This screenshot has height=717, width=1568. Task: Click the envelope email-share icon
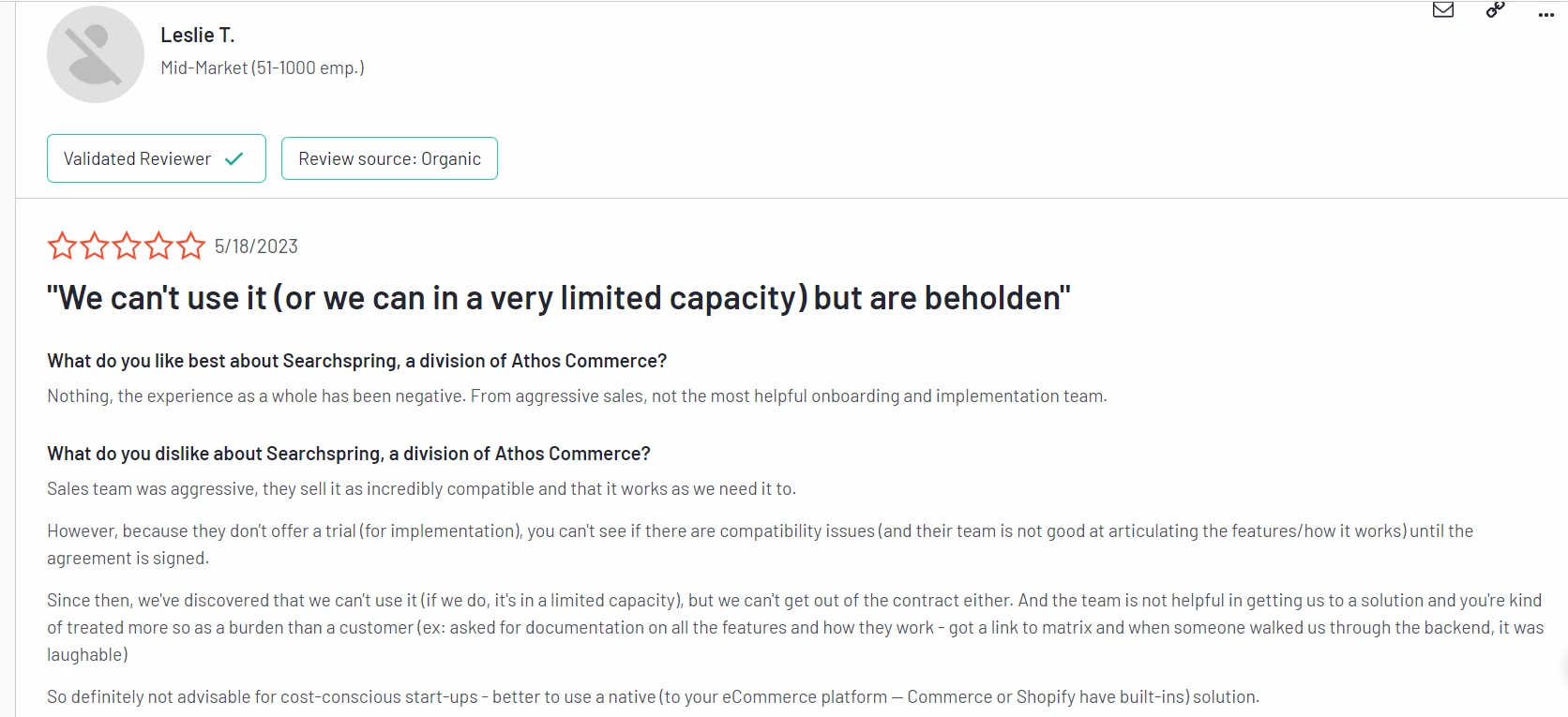1443,10
